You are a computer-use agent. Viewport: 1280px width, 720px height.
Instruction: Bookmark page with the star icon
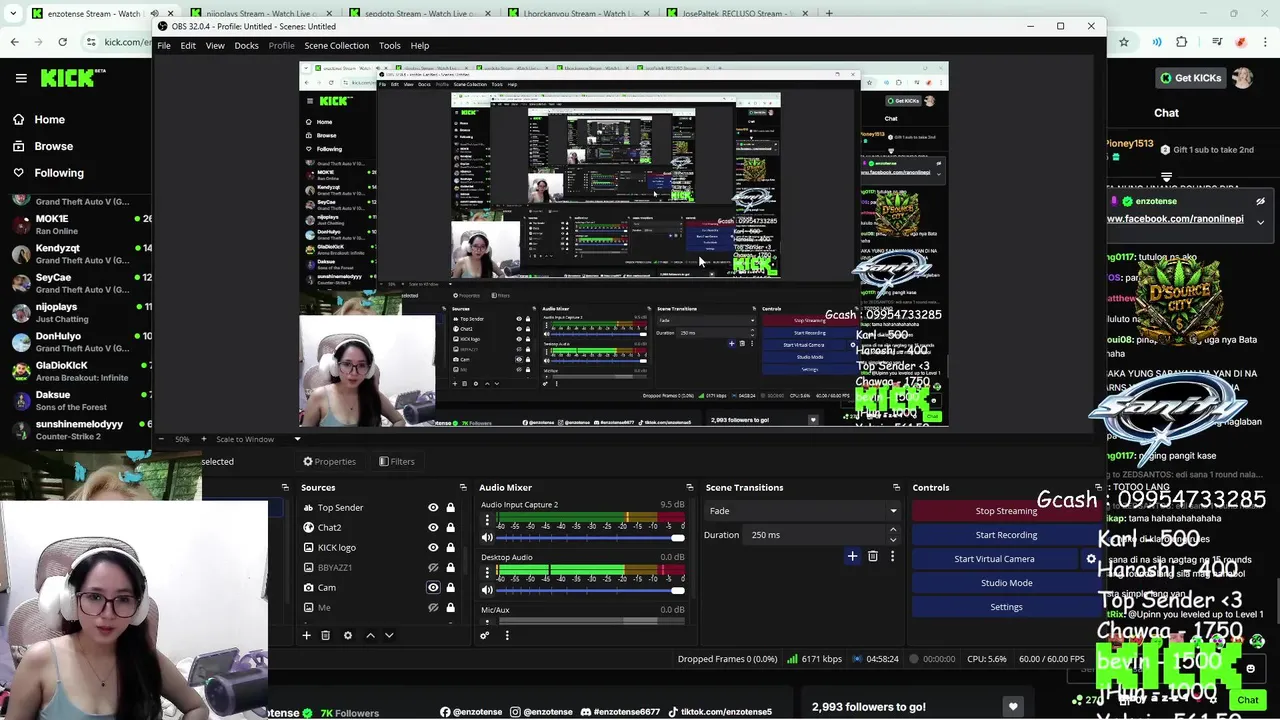click(x=1124, y=42)
